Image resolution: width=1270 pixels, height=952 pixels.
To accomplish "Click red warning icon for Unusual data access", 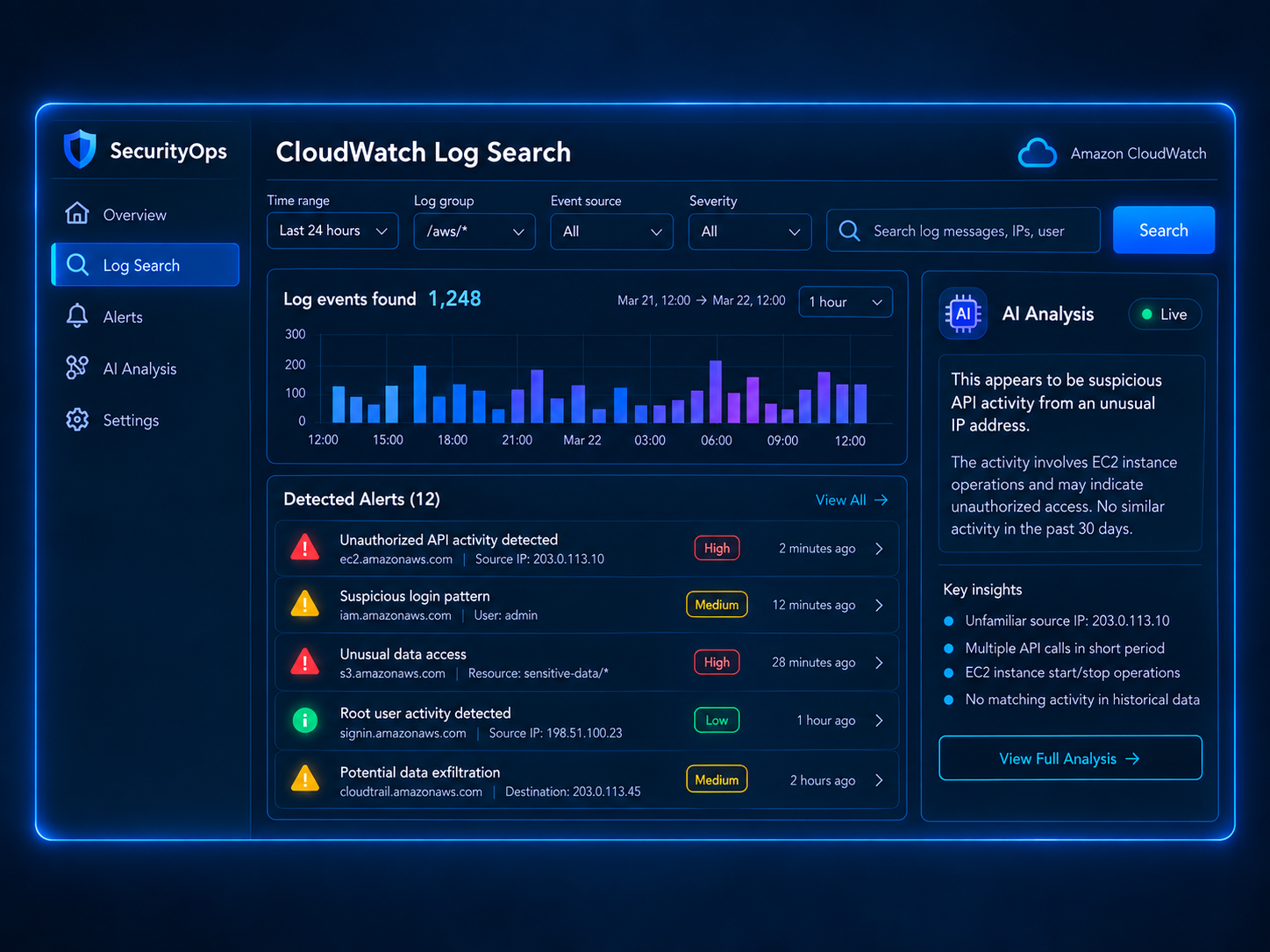I will pos(304,662).
